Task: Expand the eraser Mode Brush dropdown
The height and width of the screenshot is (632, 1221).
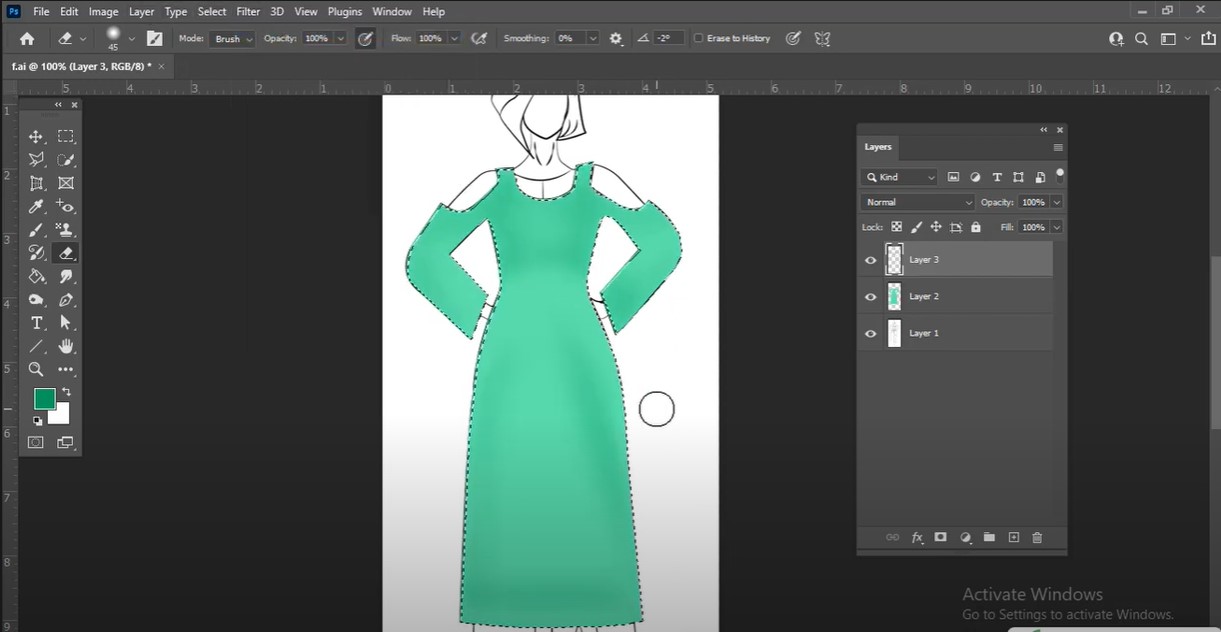Action: [x=233, y=39]
